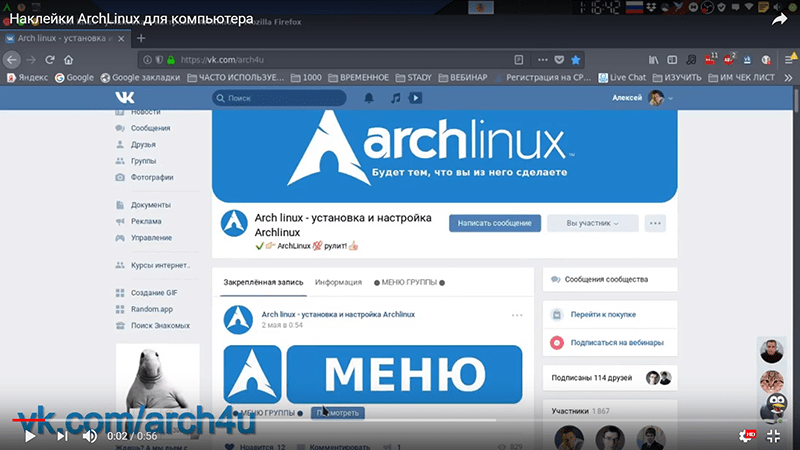Open Сообщения in VK sidebar
This screenshot has width=800, height=450.
[x=150, y=128]
